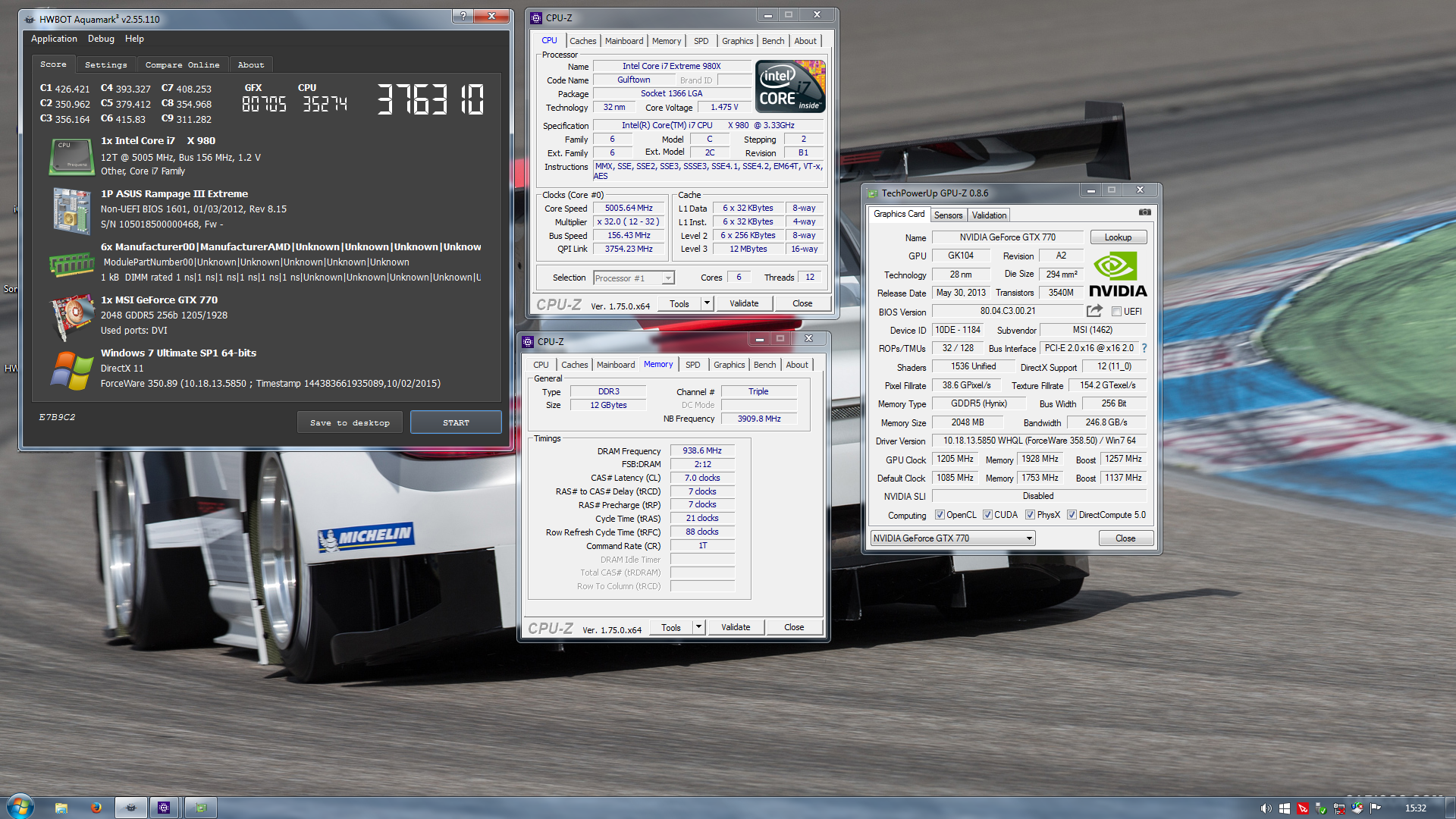Switch to the Settings tab in Aquamark
Viewport: 1456px width, 819px height.
click(105, 65)
